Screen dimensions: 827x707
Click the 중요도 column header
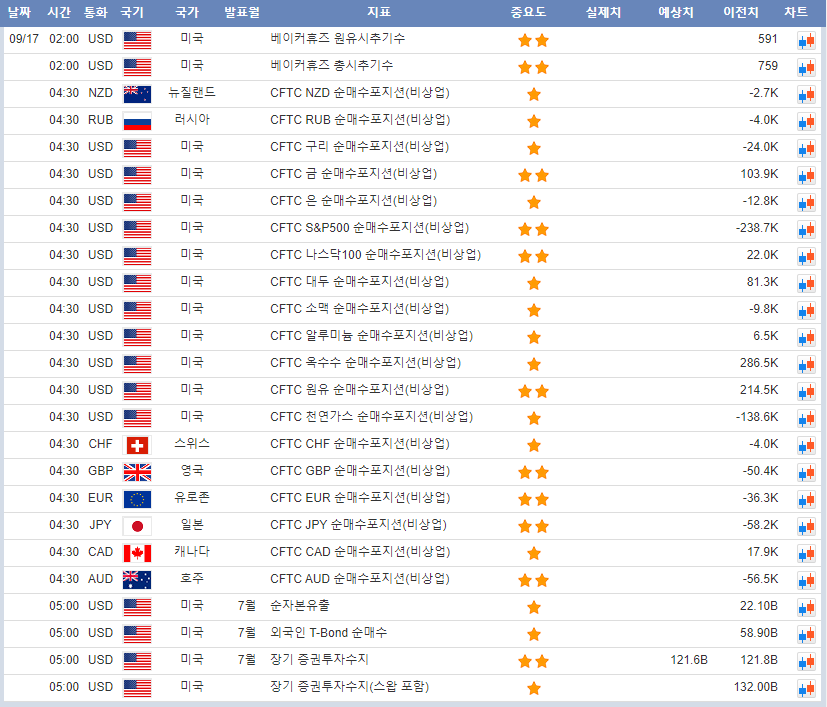coord(533,13)
